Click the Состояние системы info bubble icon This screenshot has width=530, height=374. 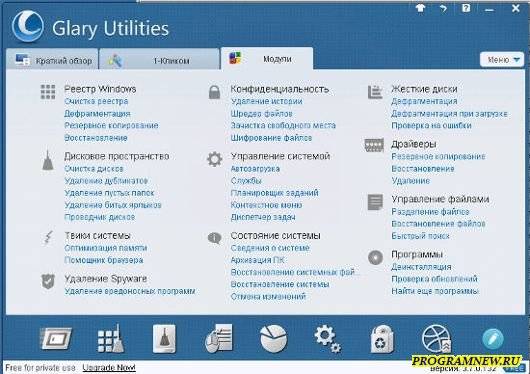tap(214, 238)
